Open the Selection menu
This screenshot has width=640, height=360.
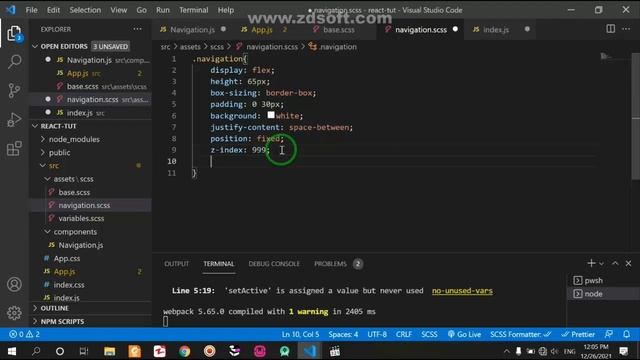85,10
